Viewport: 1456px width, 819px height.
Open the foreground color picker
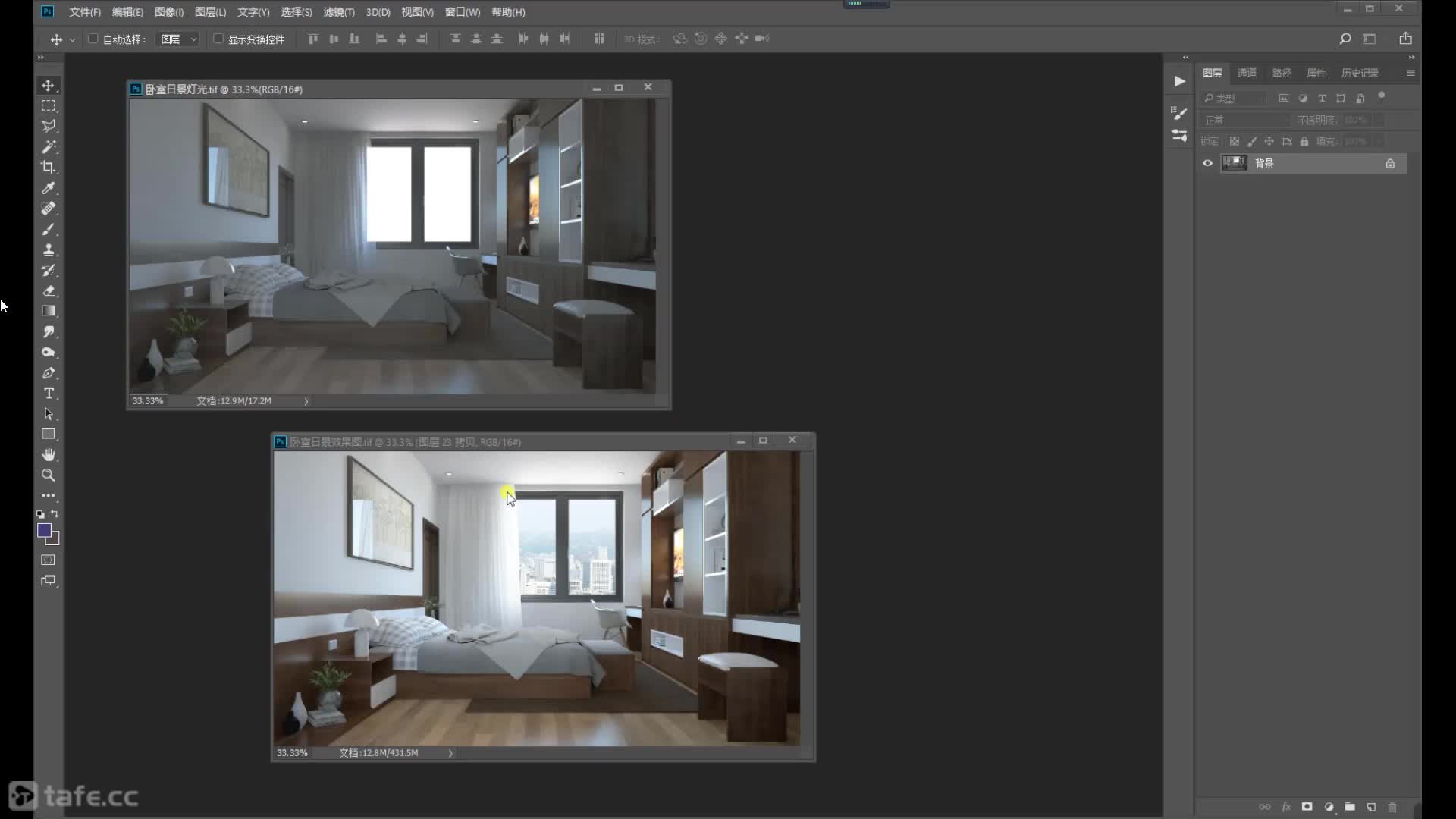pyautogui.click(x=43, y=529)
